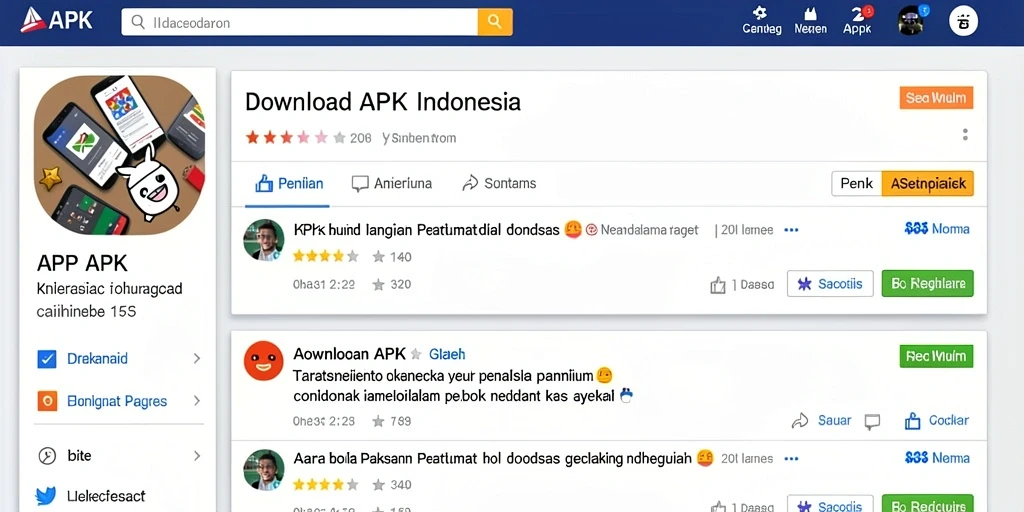Click thumbs-up 1 Daasd on first review

coord(742,285)
